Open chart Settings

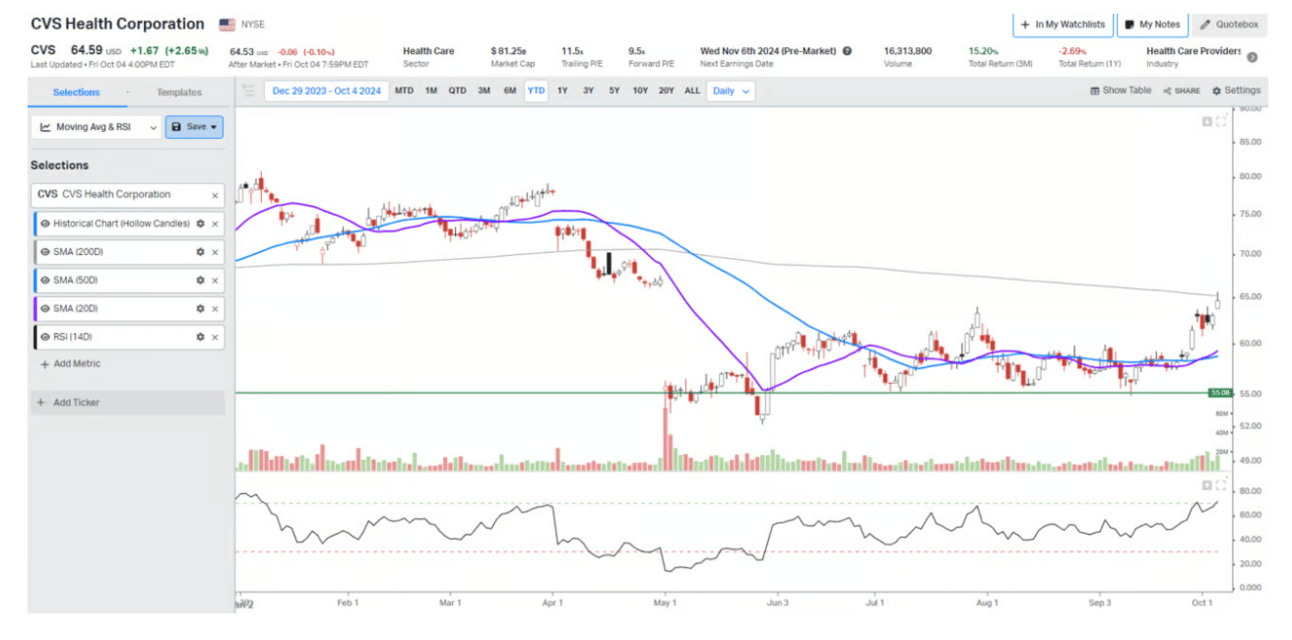point(1236,90)
